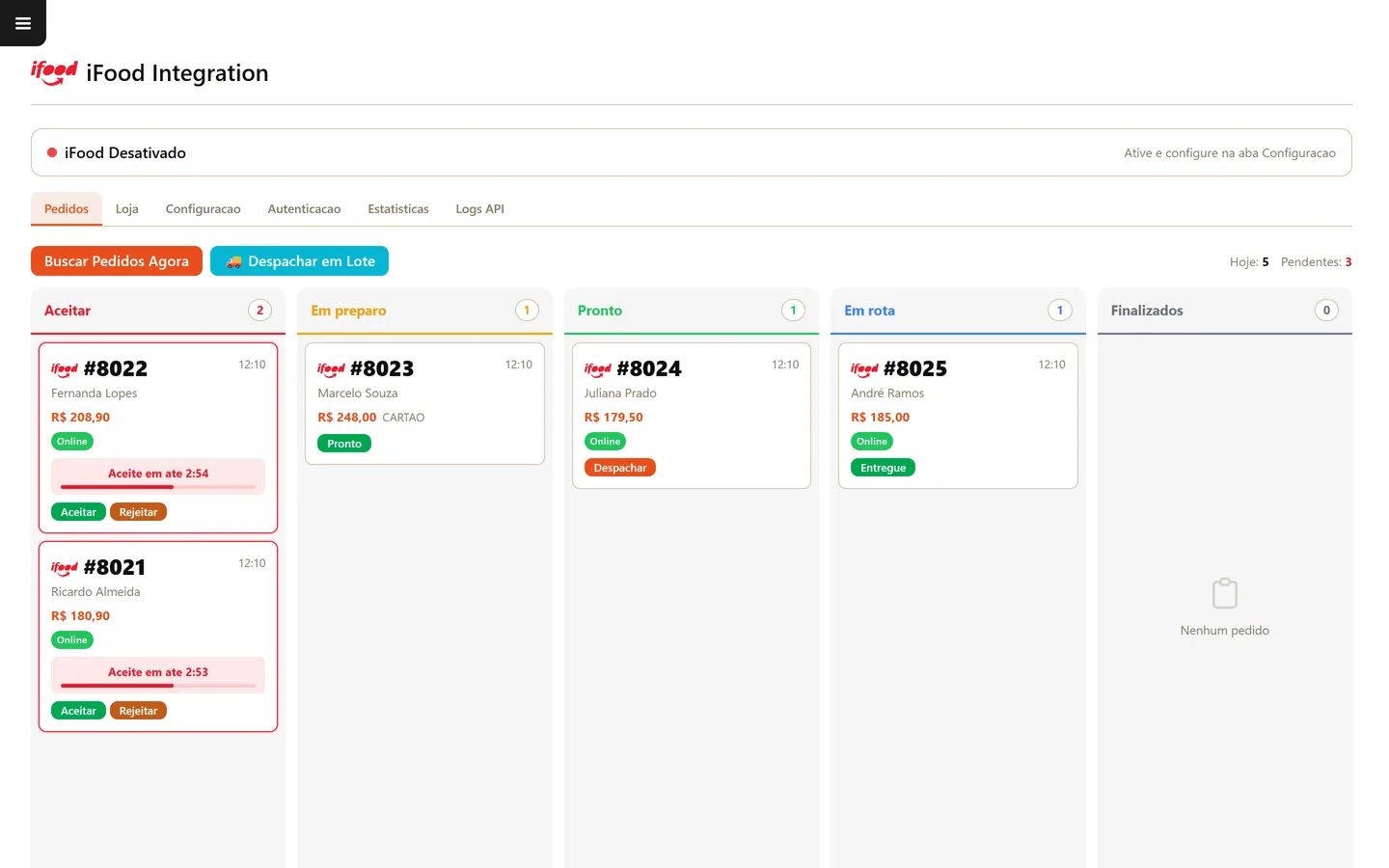
Task: Click customer name Fernanda Lopes
Action: (95, 393)
